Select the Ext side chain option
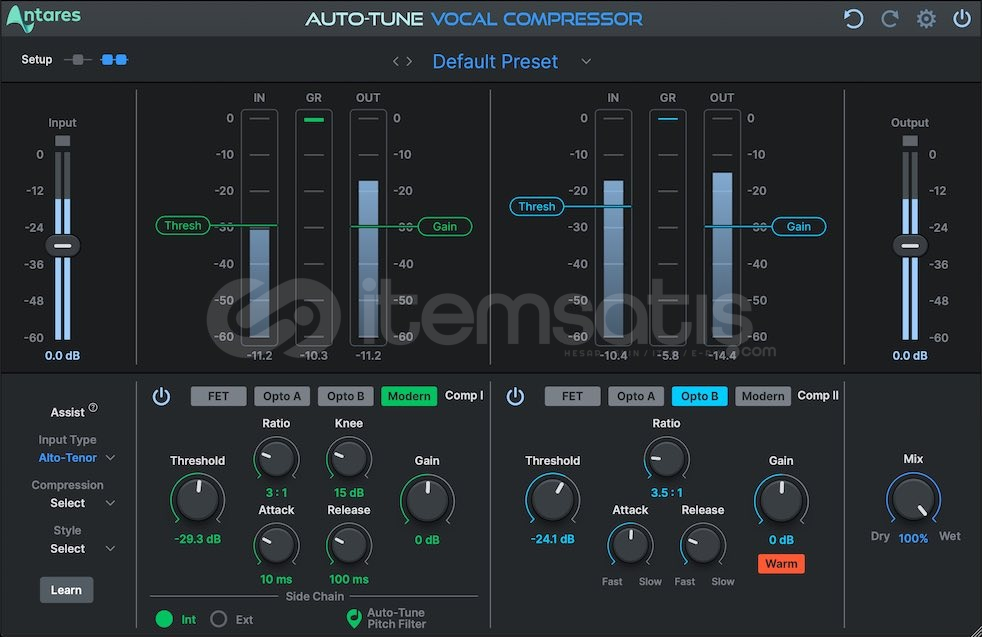The height and width of the screenshot is (637, 982). [x=219, y=619]
